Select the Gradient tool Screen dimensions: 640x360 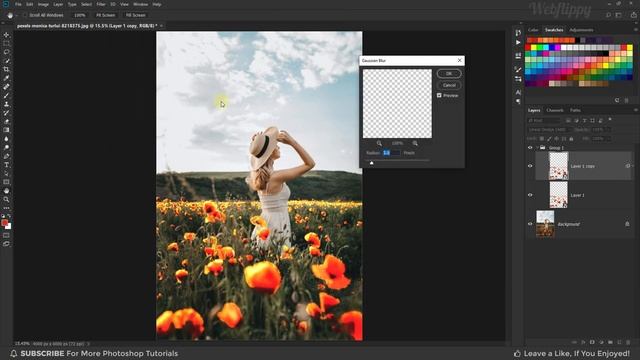(x=7, y=130)
